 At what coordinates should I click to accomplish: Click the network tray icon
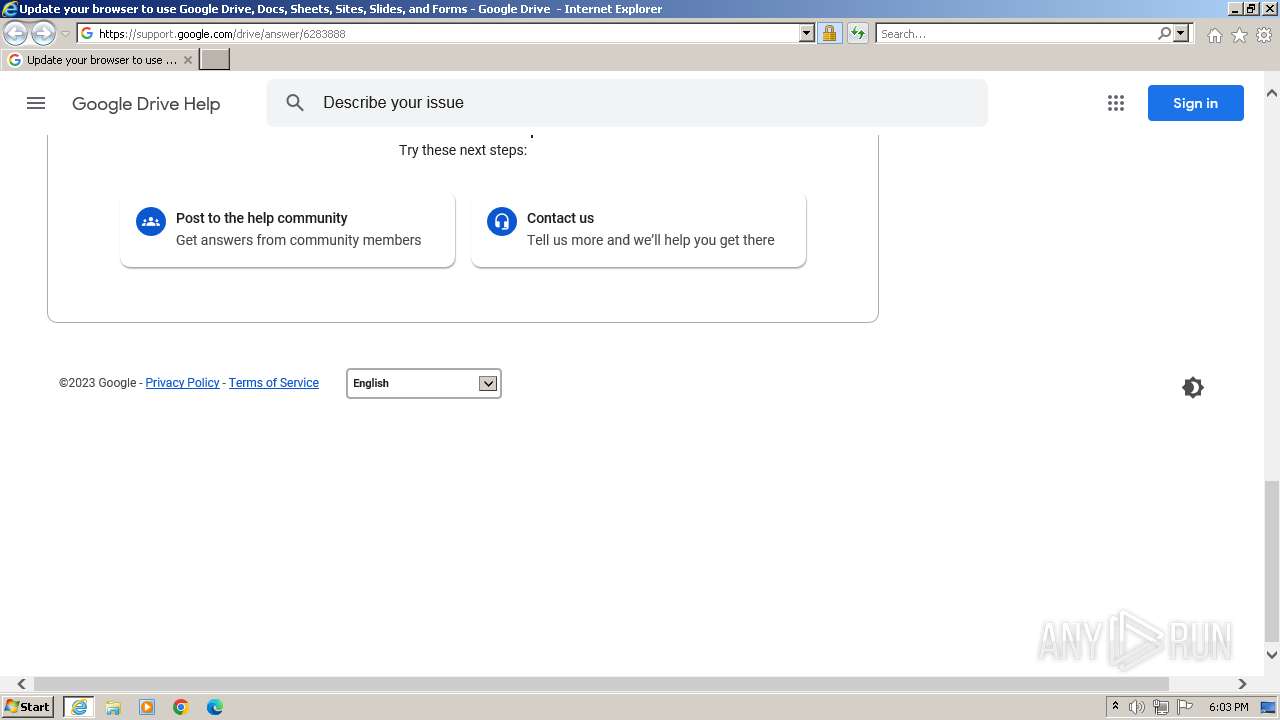[x=1161, y=707]
